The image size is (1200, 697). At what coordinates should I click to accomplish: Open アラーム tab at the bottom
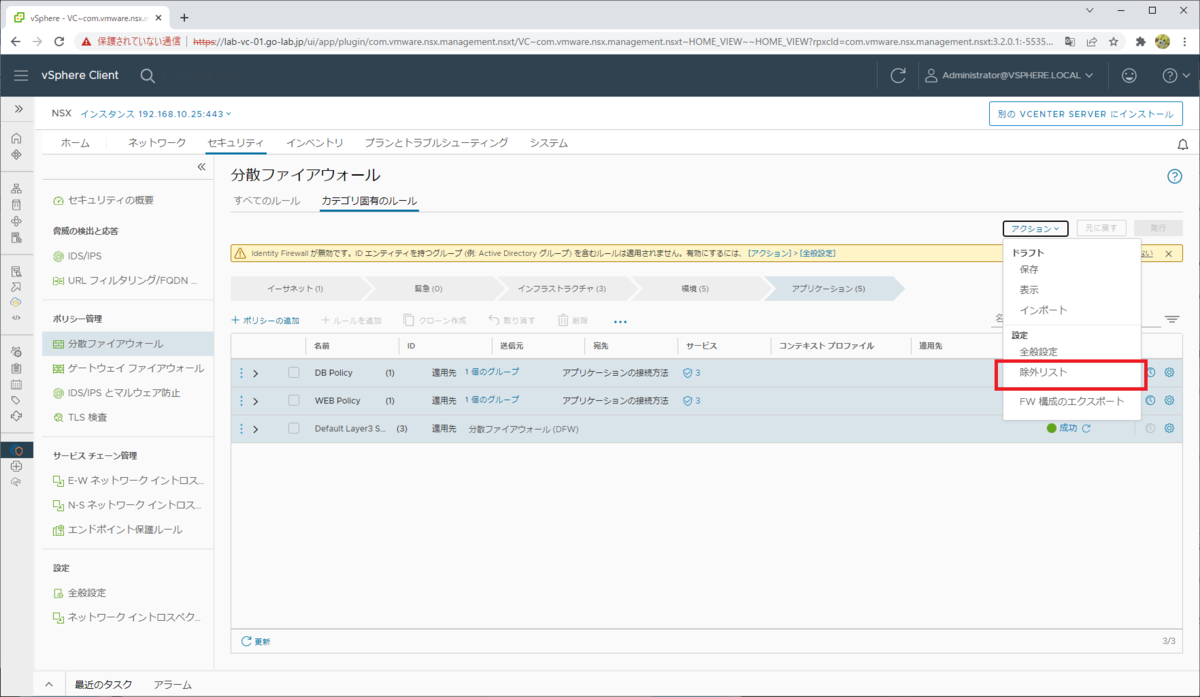click(172, 685)
